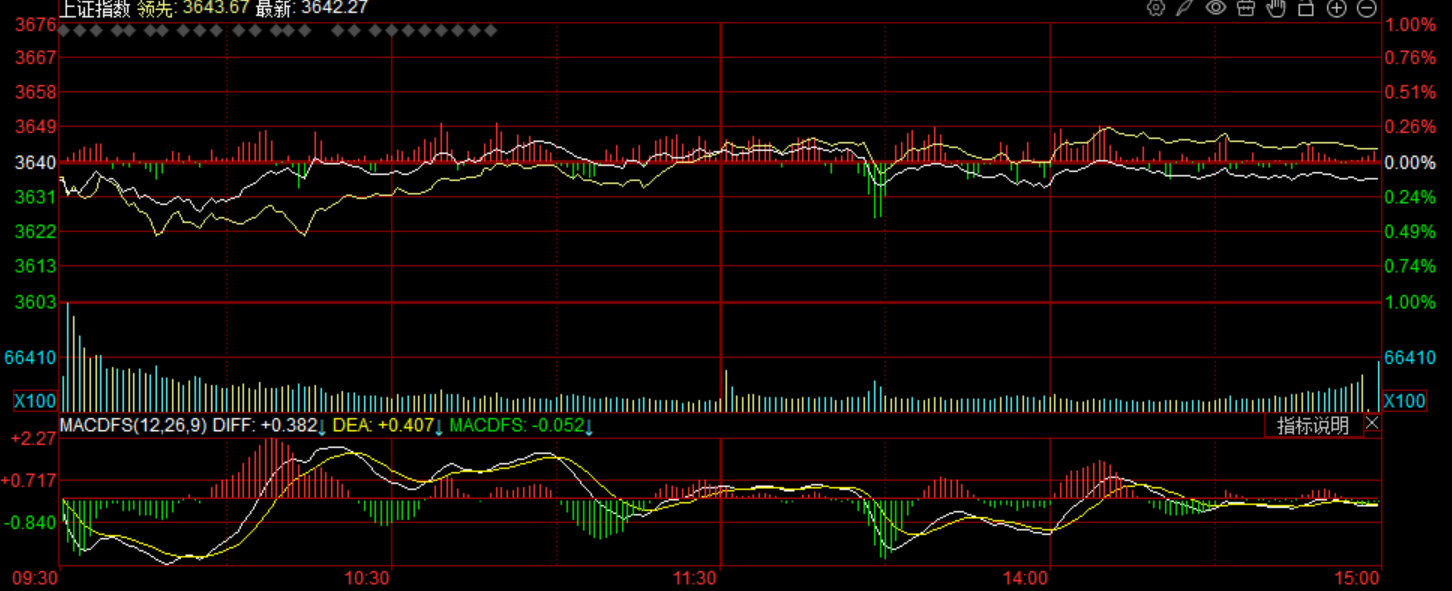This screenshot has width=1452, height=591.
Task: Activate the hand pan tool
Action: point(1275,8)
